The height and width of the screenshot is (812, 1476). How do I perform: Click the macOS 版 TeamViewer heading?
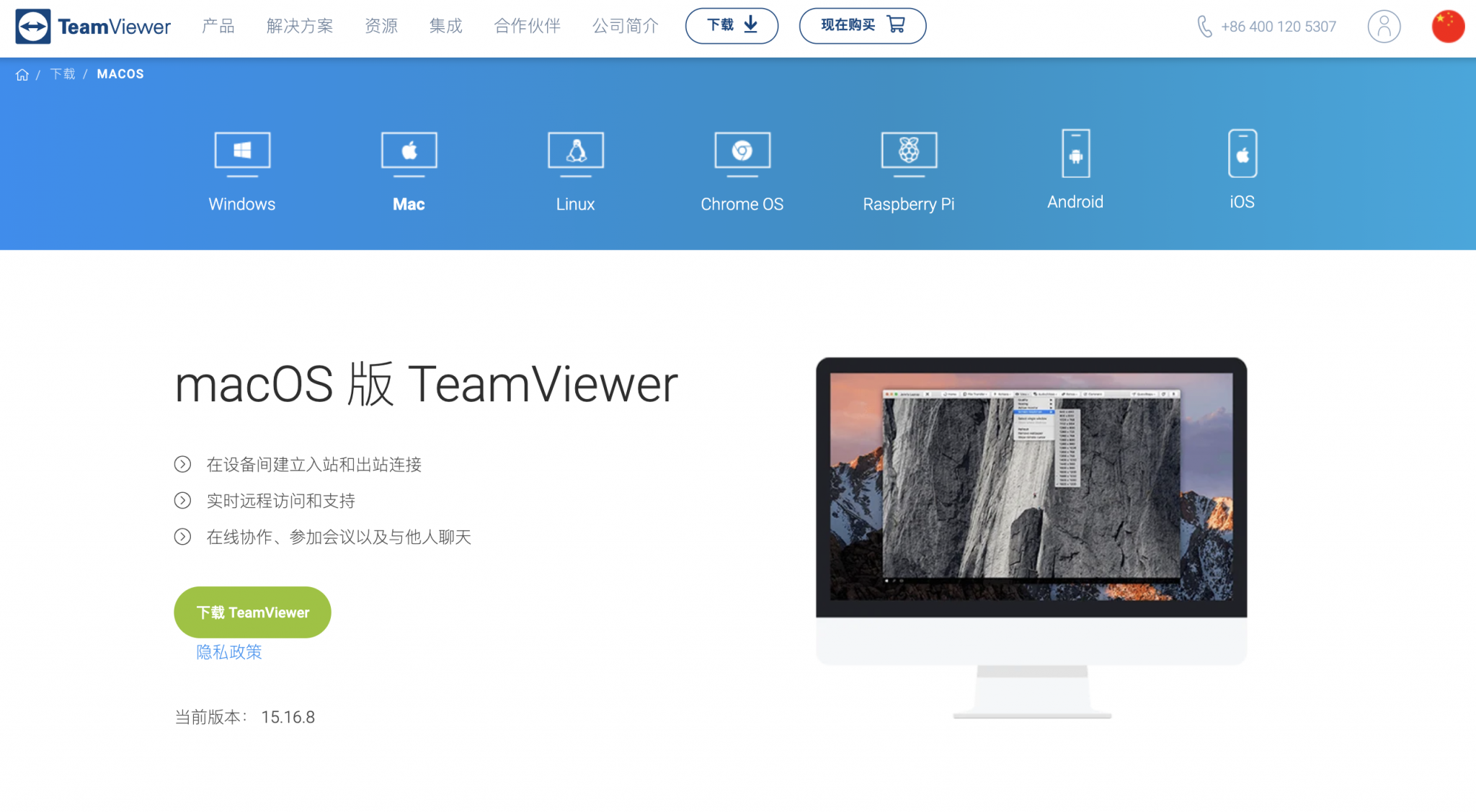coord(427,384)
